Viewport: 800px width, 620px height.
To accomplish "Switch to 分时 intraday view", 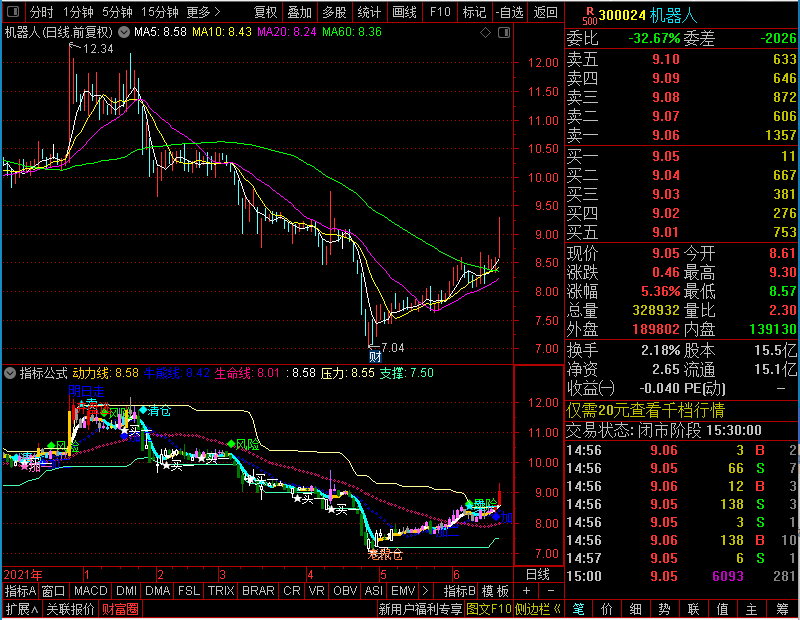I will click(41, 12).
